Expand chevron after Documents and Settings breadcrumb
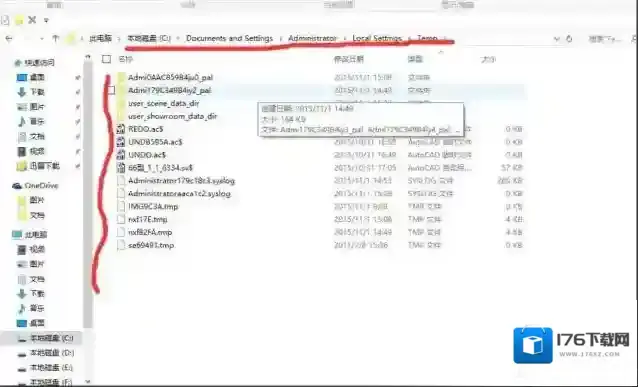638x387 pixels. (281, 39)
